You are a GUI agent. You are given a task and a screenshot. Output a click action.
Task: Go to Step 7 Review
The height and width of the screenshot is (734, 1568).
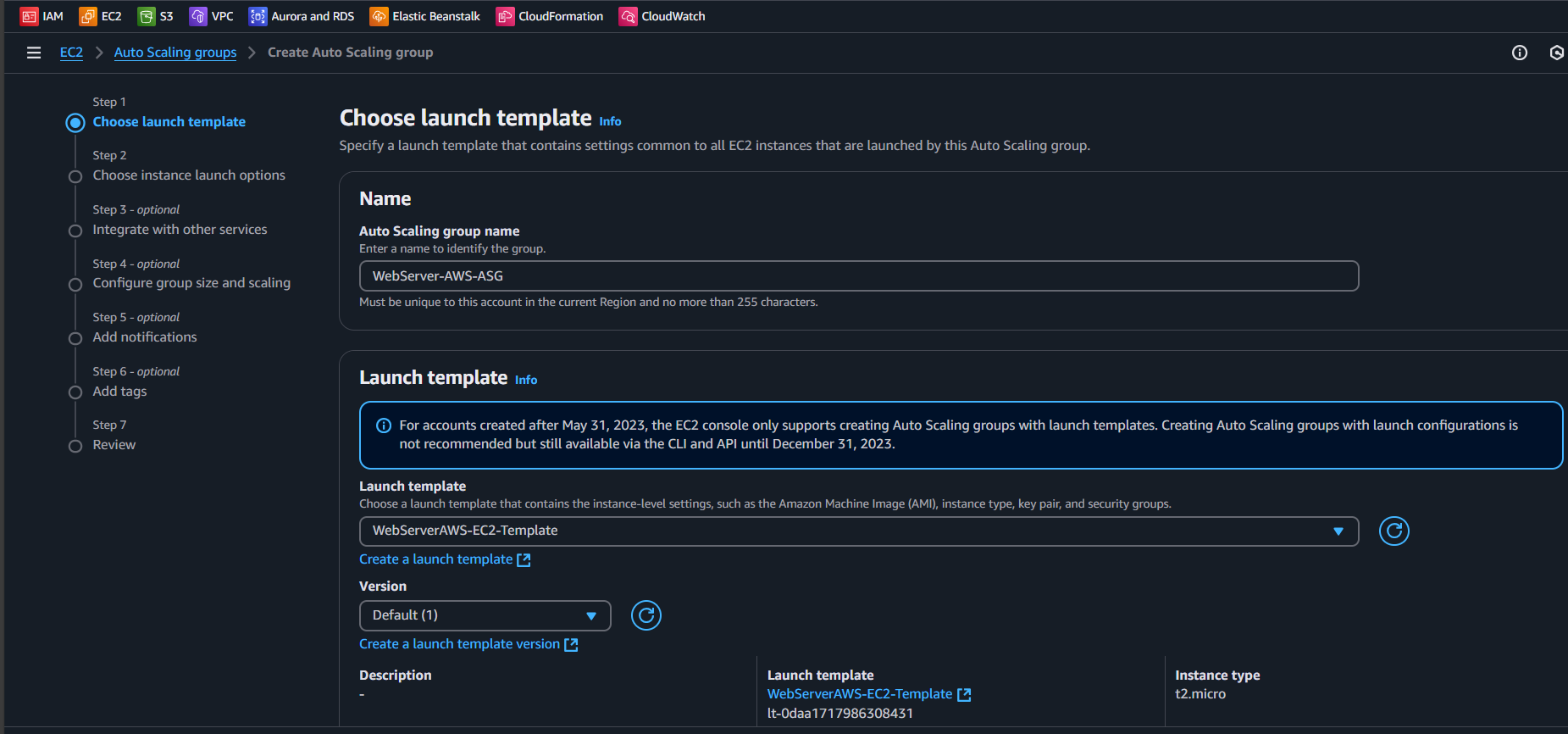click(114, 445)
